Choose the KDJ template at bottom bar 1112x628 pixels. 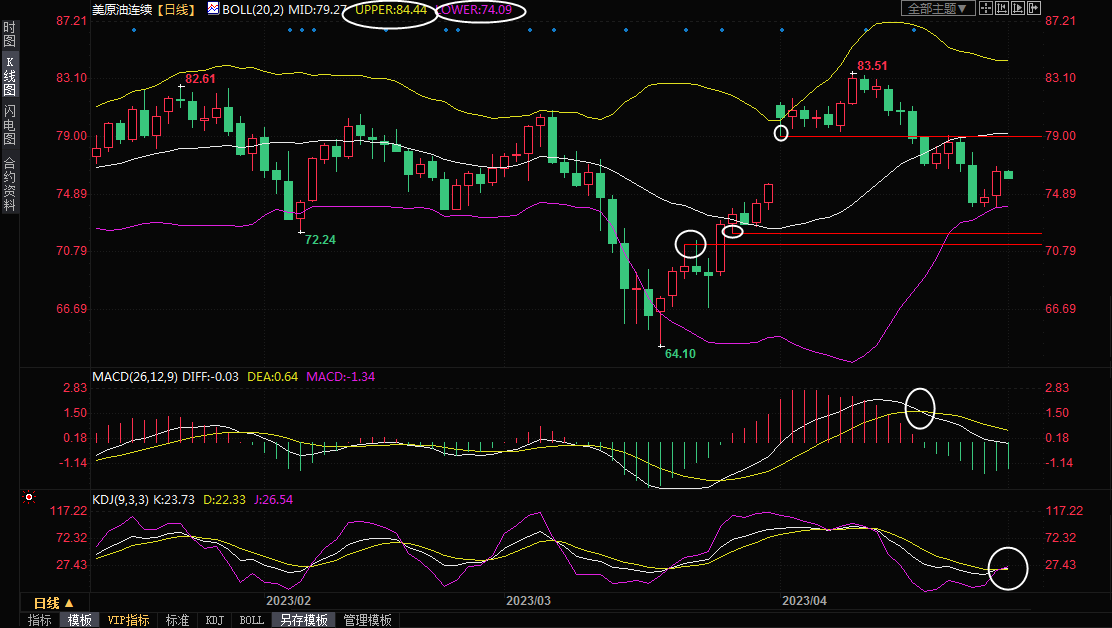(214, 620)
